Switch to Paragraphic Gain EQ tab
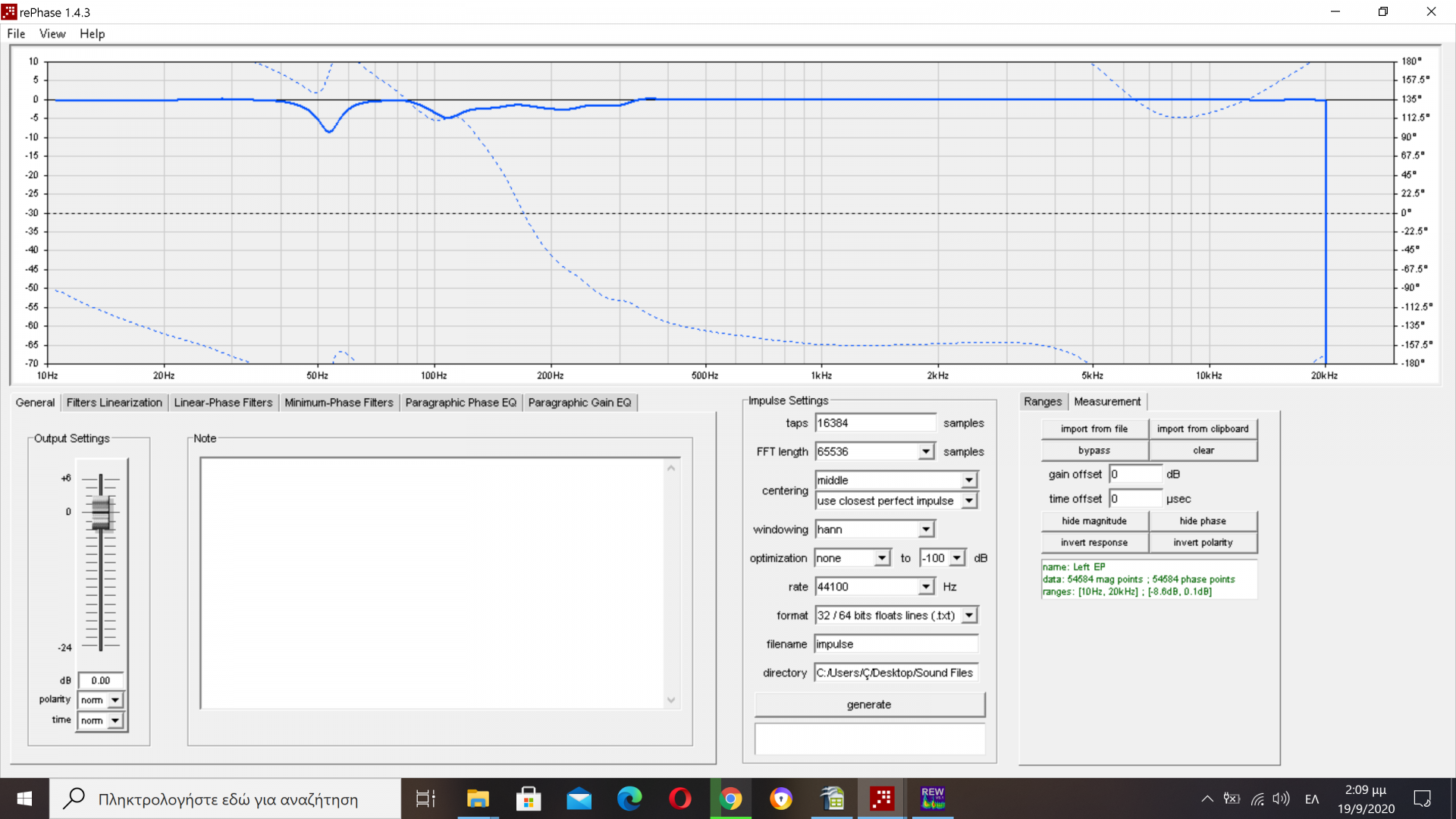This screenshot has height=819, width=1456. click(x=579, y=403)
